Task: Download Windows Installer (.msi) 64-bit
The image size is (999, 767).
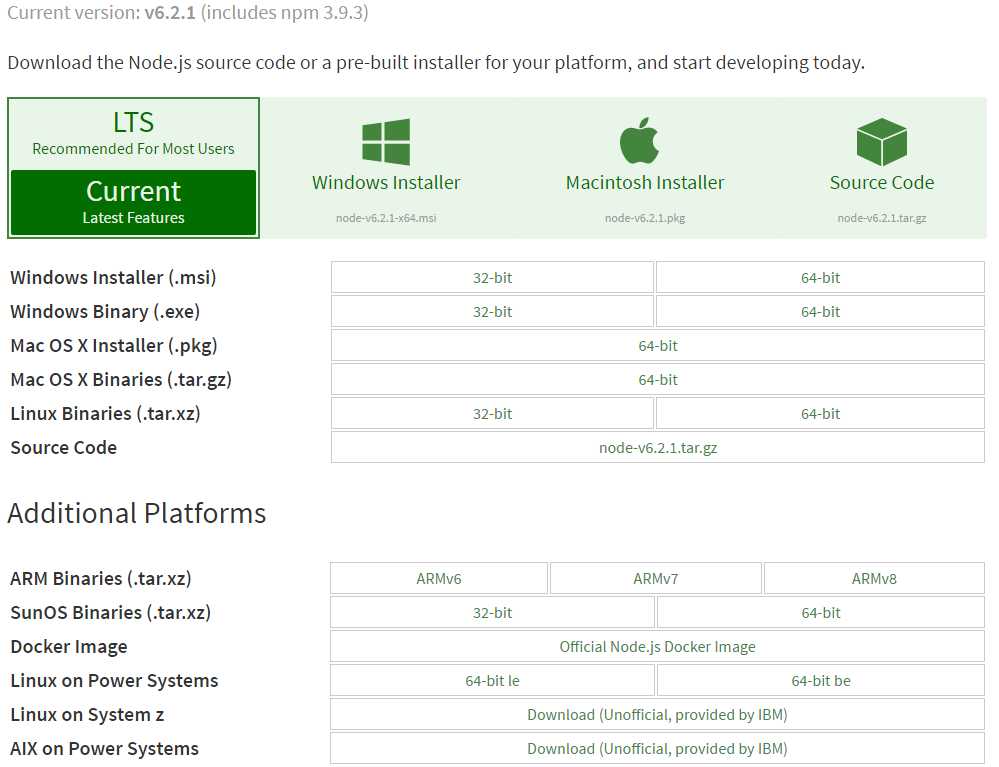Action: (821, 278)
